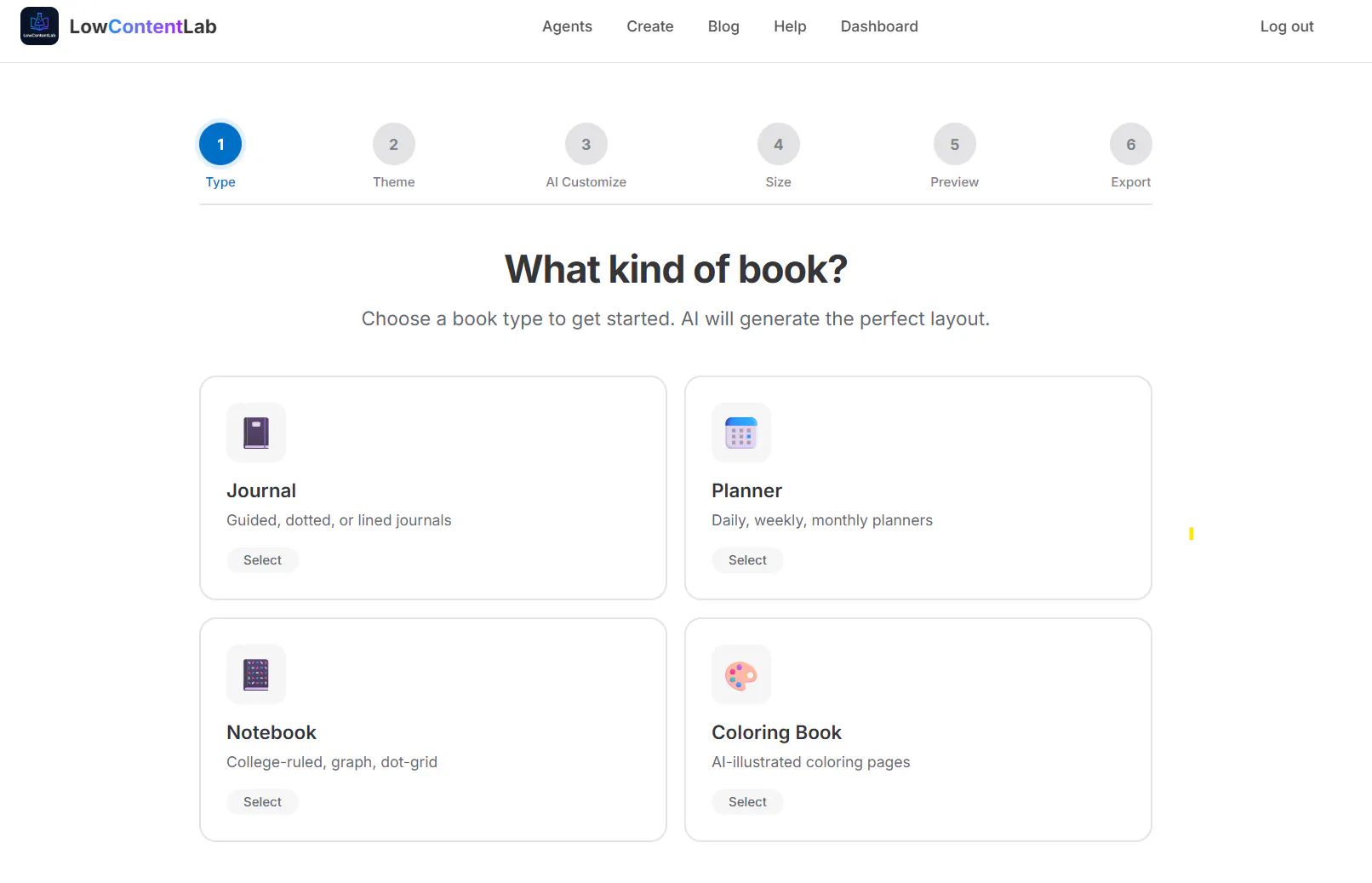Select the Notebook book type

262,802
